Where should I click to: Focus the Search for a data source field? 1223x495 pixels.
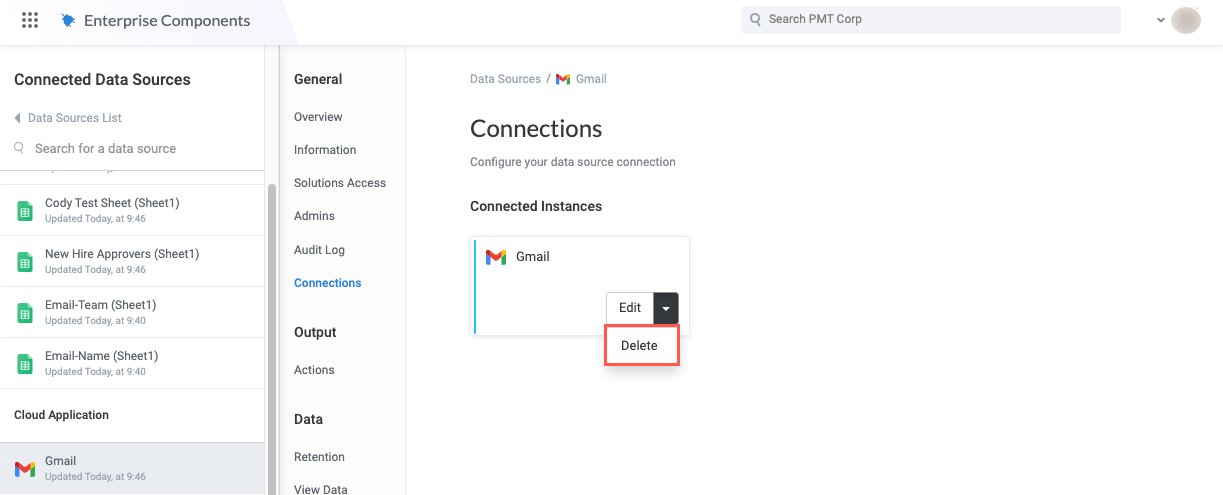pos(140,148)
